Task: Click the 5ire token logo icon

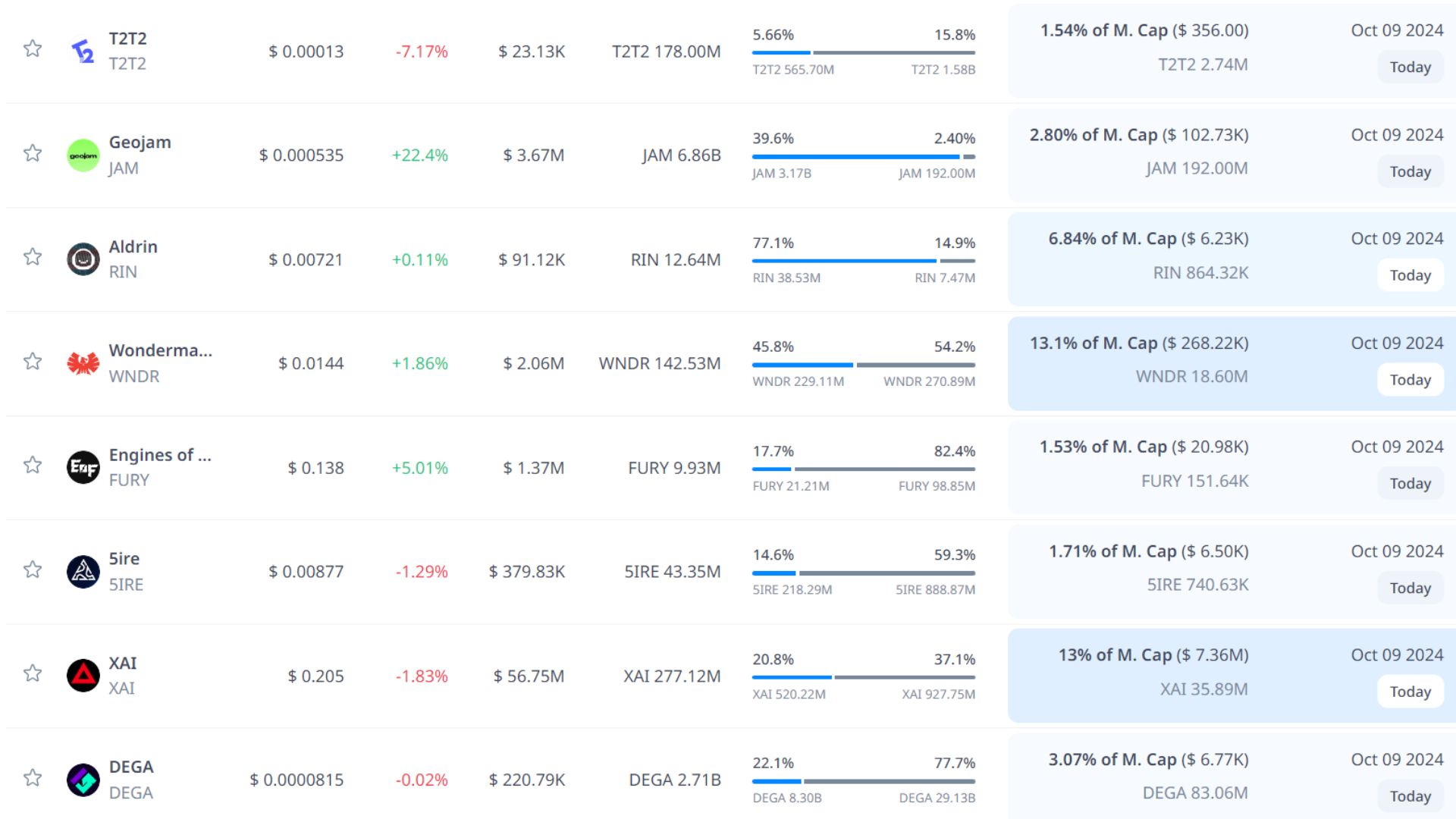Action: [x=83, y=572]
